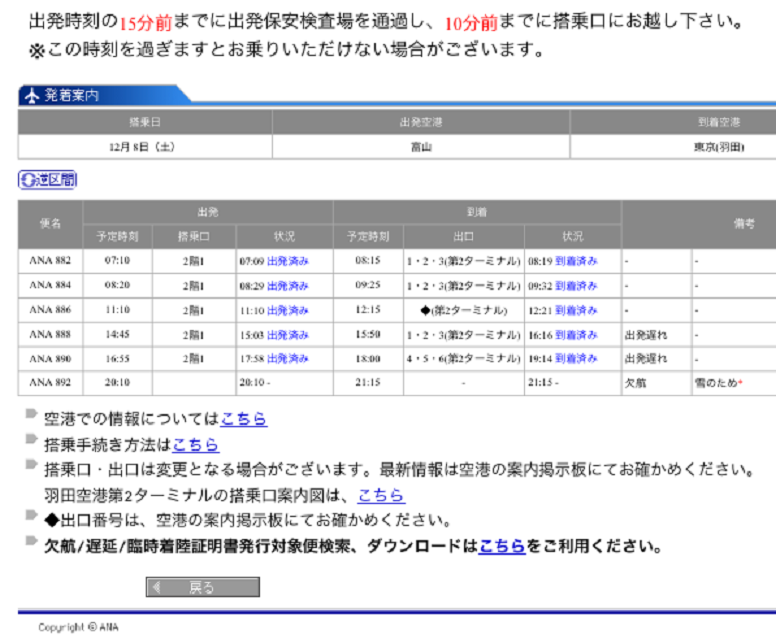Click the red 10分前 text
This screenshot has height=639, width=776.
[471, 23]
